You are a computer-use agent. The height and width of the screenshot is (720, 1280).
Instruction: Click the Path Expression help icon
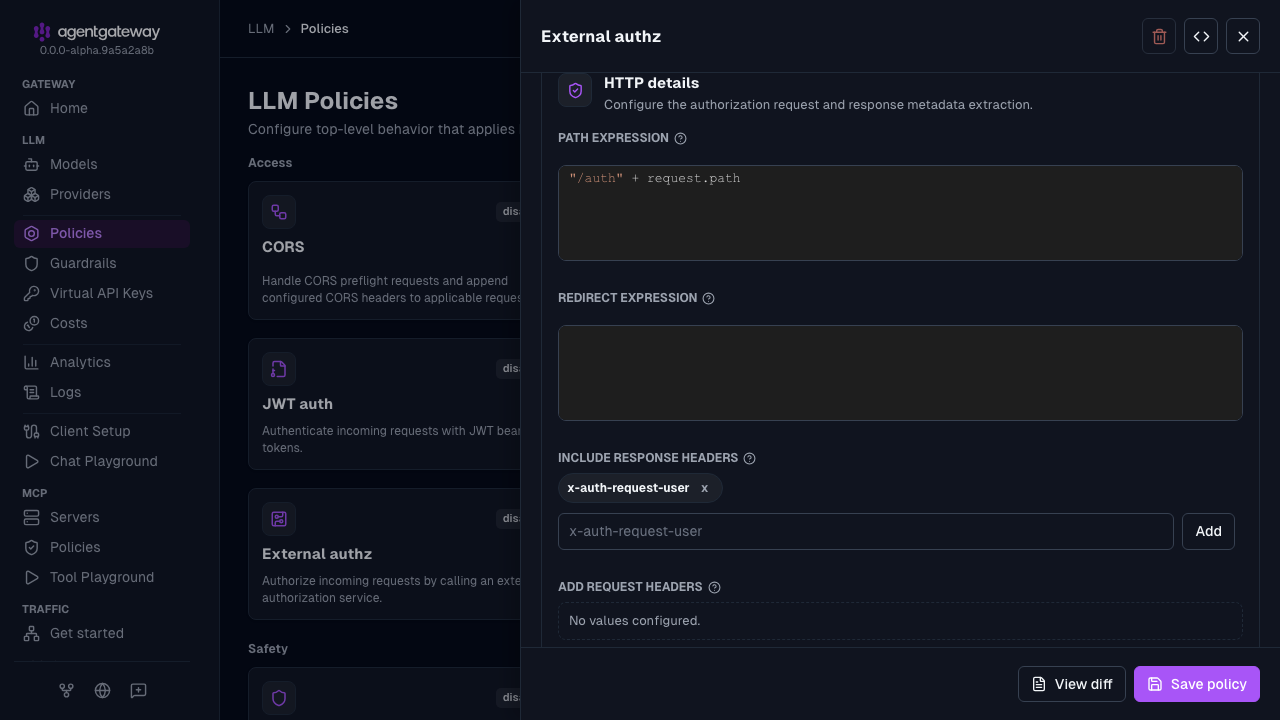[681, 138]
